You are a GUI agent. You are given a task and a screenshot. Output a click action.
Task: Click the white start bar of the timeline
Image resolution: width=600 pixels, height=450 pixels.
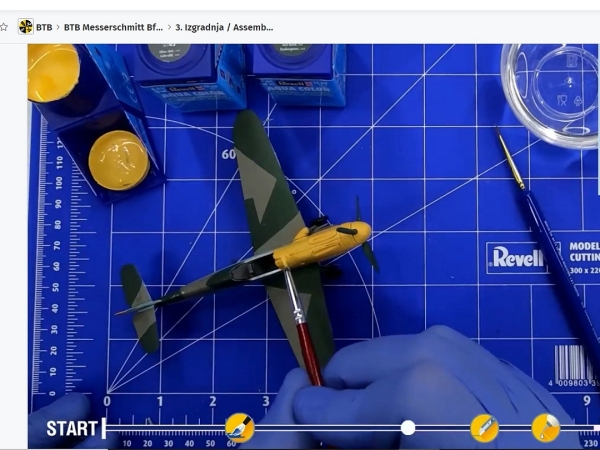tap(103, 428)
